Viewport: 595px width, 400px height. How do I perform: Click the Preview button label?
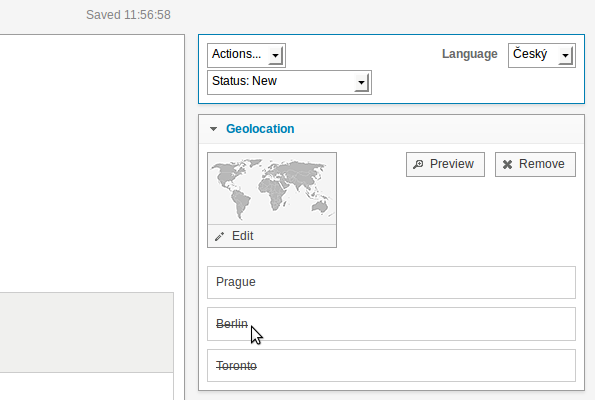pyautogui.click(x=452, y=164)
